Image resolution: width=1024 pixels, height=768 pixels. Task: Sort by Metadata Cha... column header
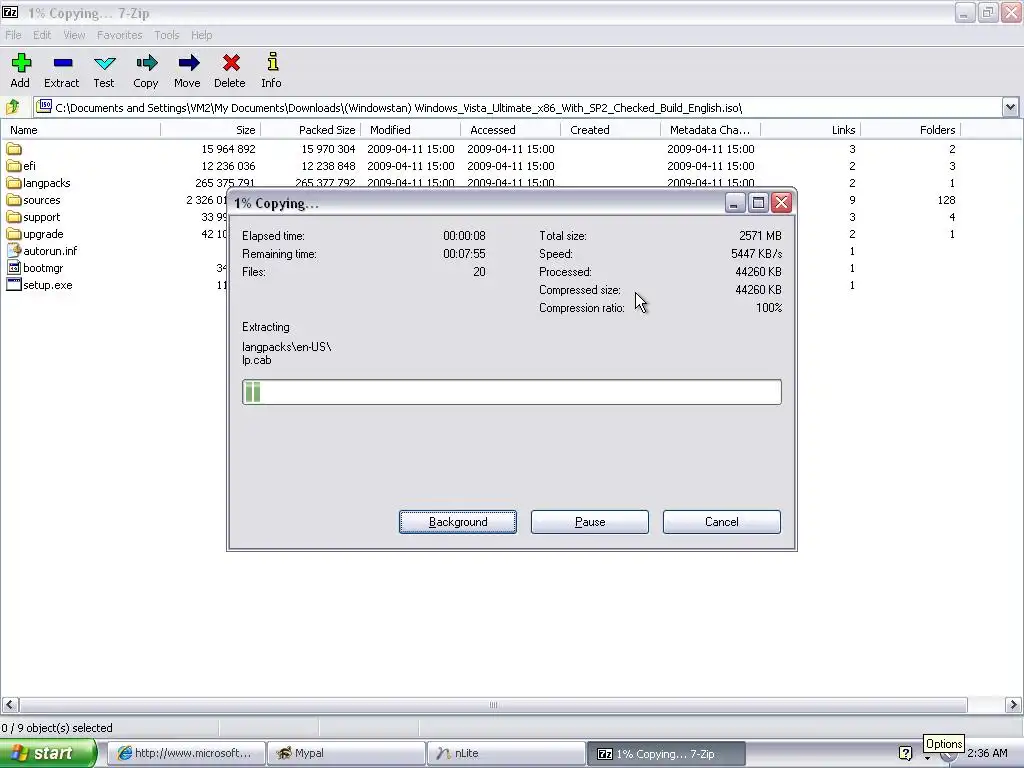point(710,130)
